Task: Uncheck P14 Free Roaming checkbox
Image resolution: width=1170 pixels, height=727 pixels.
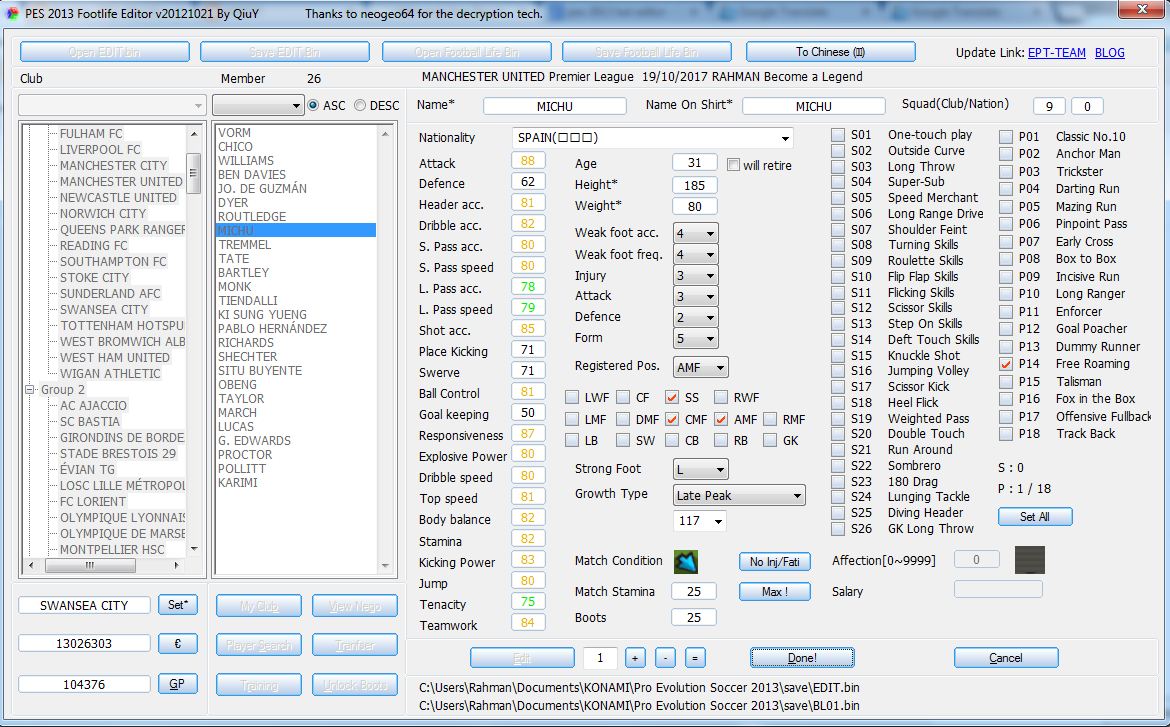Action: 1006,364
